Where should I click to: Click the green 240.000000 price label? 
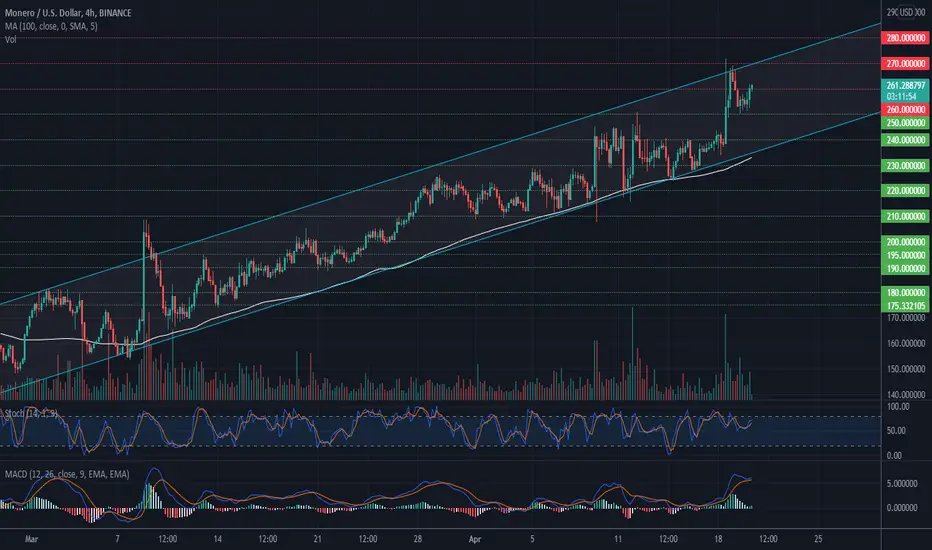coord(905,140)
